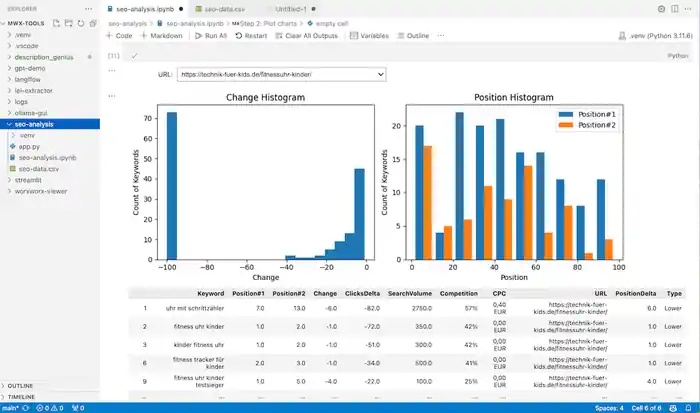This screenshot has width=700, height=413.
Task: Open the Copilot status icon in status bar
Action: [673, 408]
